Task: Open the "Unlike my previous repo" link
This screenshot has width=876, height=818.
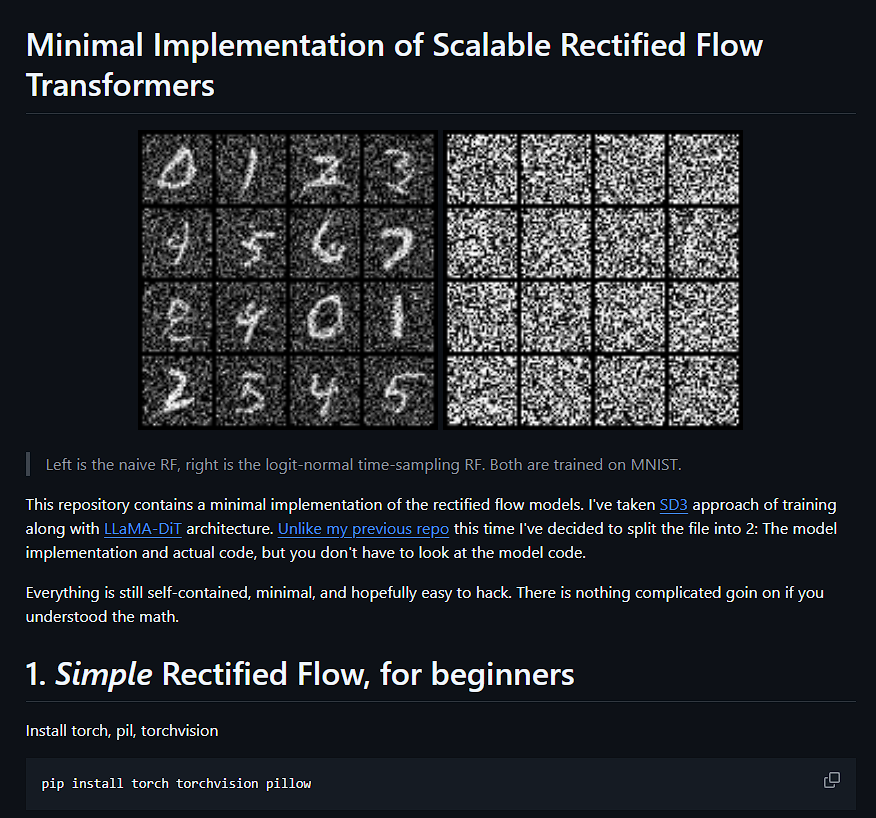Action: [362, 529]
